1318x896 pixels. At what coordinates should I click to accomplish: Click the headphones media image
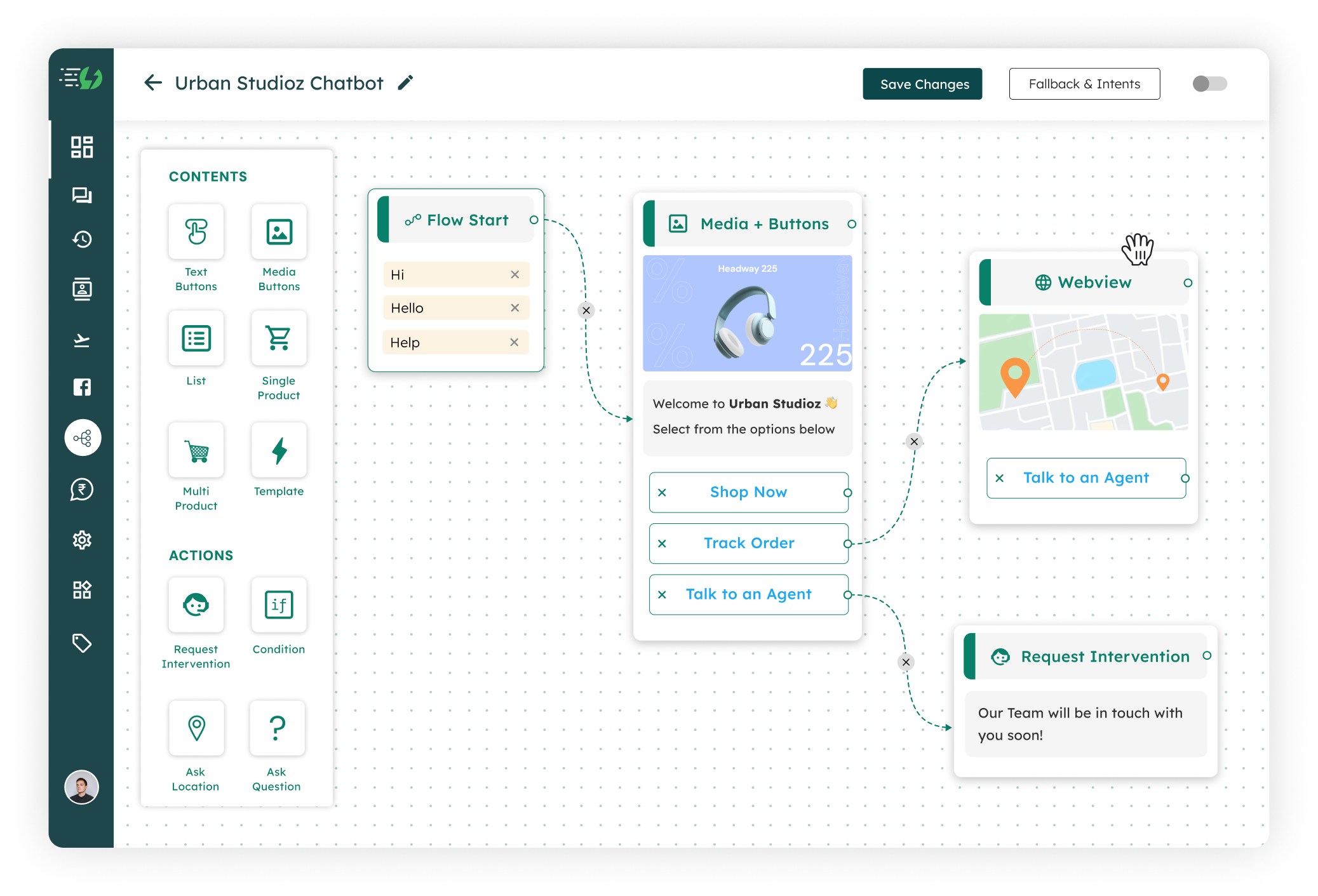coord(748,313)
